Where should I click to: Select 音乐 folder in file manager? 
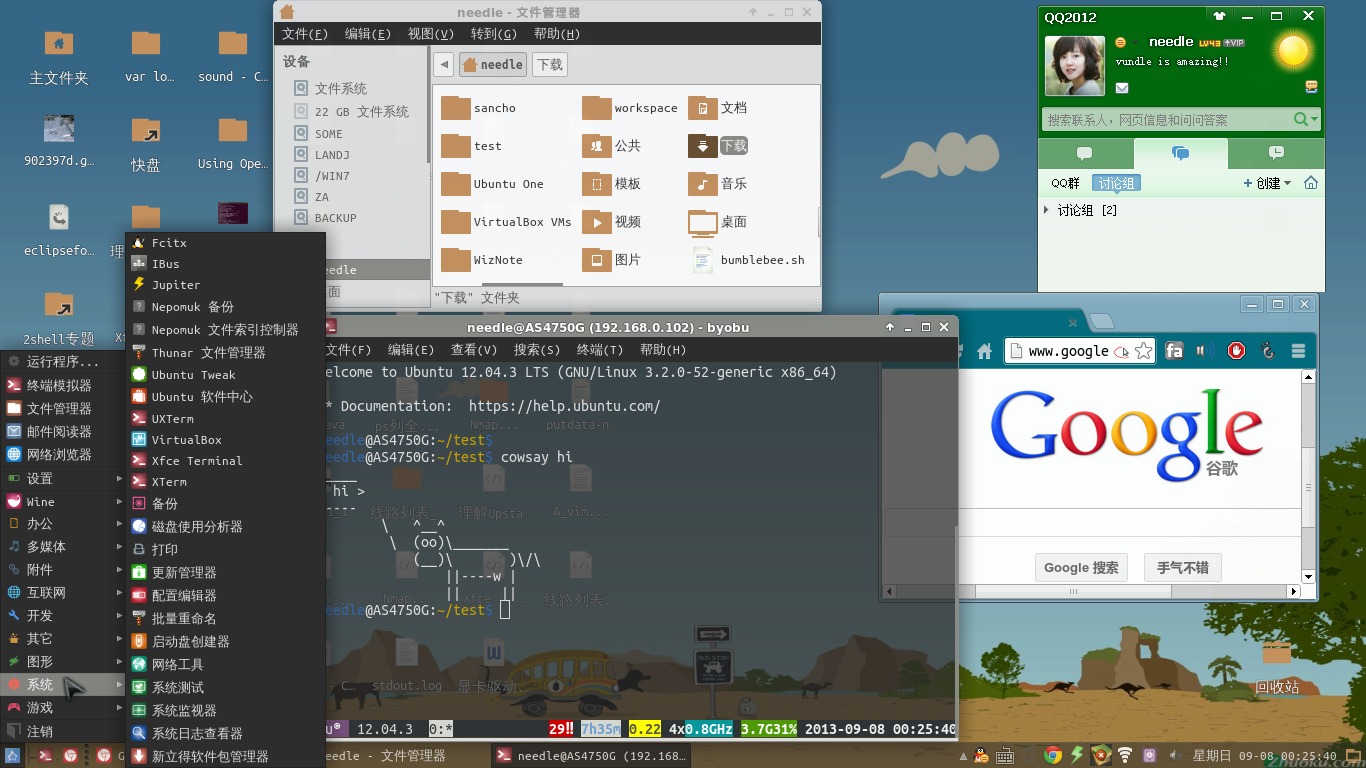tap(718, 184)
